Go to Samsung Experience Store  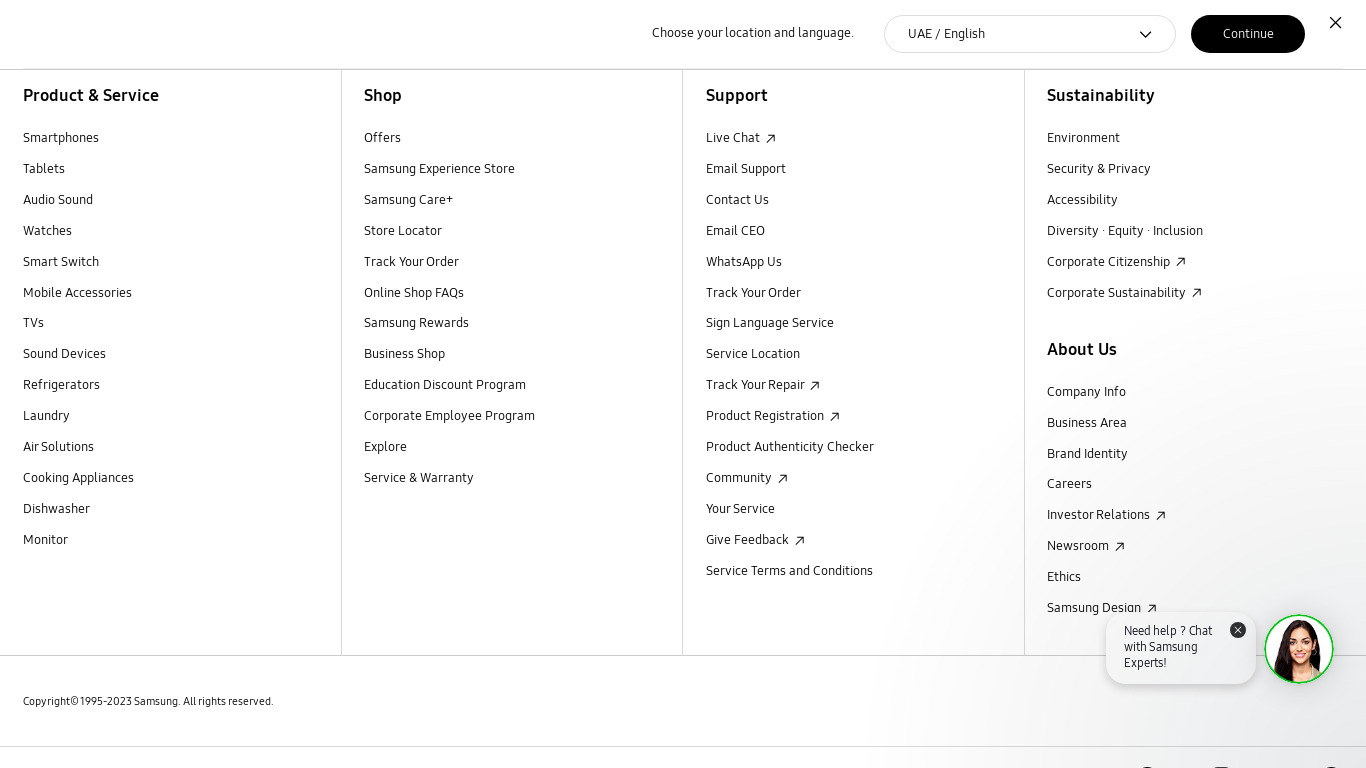439,169
